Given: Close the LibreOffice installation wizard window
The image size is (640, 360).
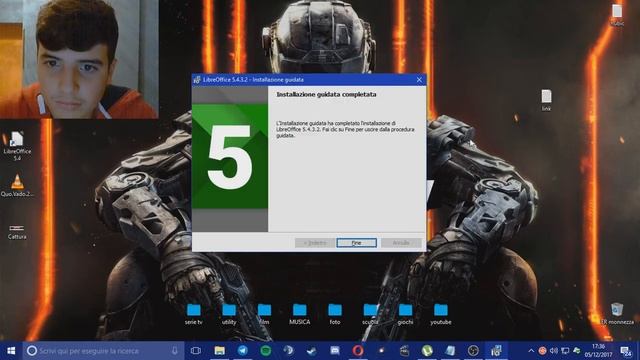Looking at the screenshot, I should tap(419, 80).
